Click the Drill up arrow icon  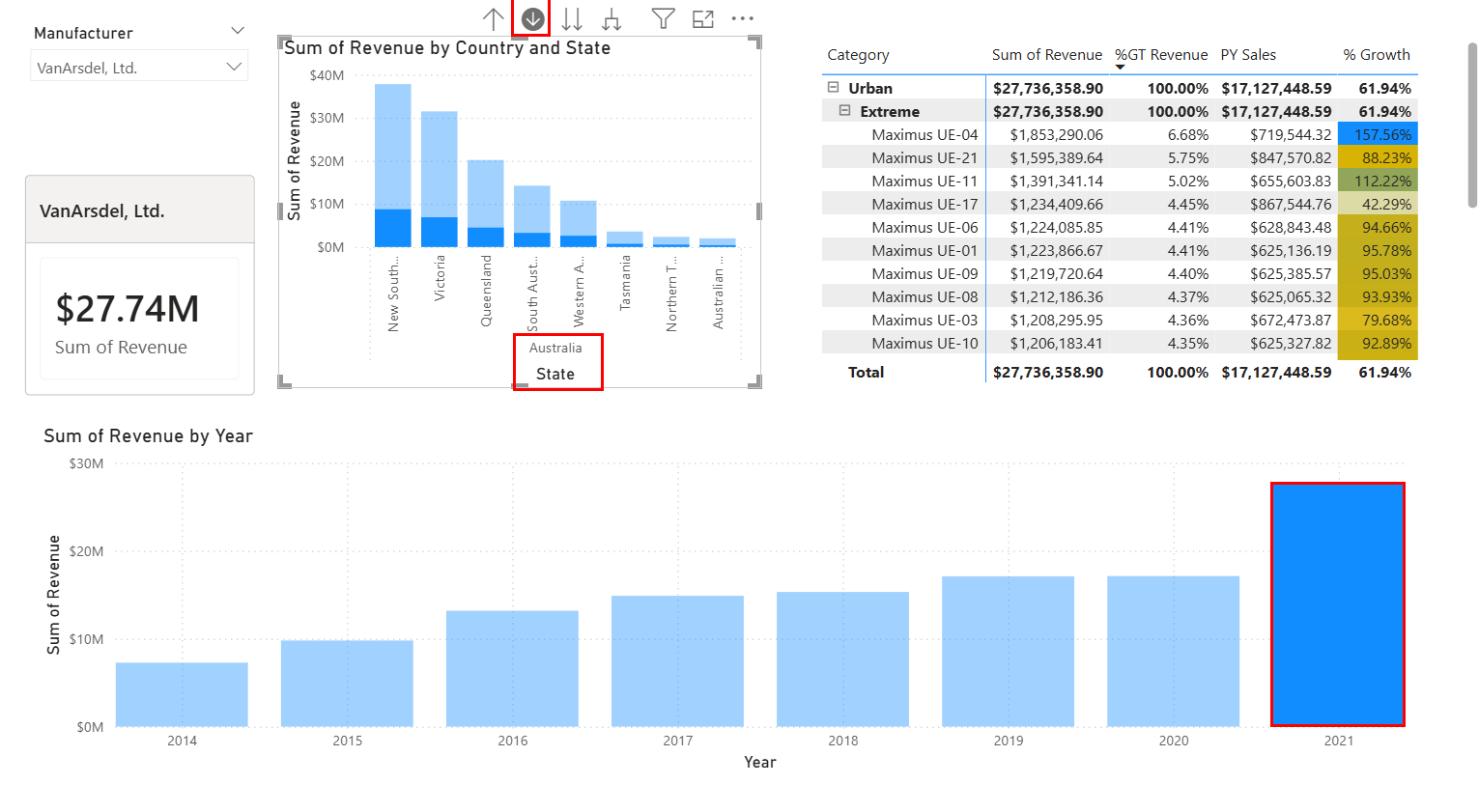coord(493,18)
